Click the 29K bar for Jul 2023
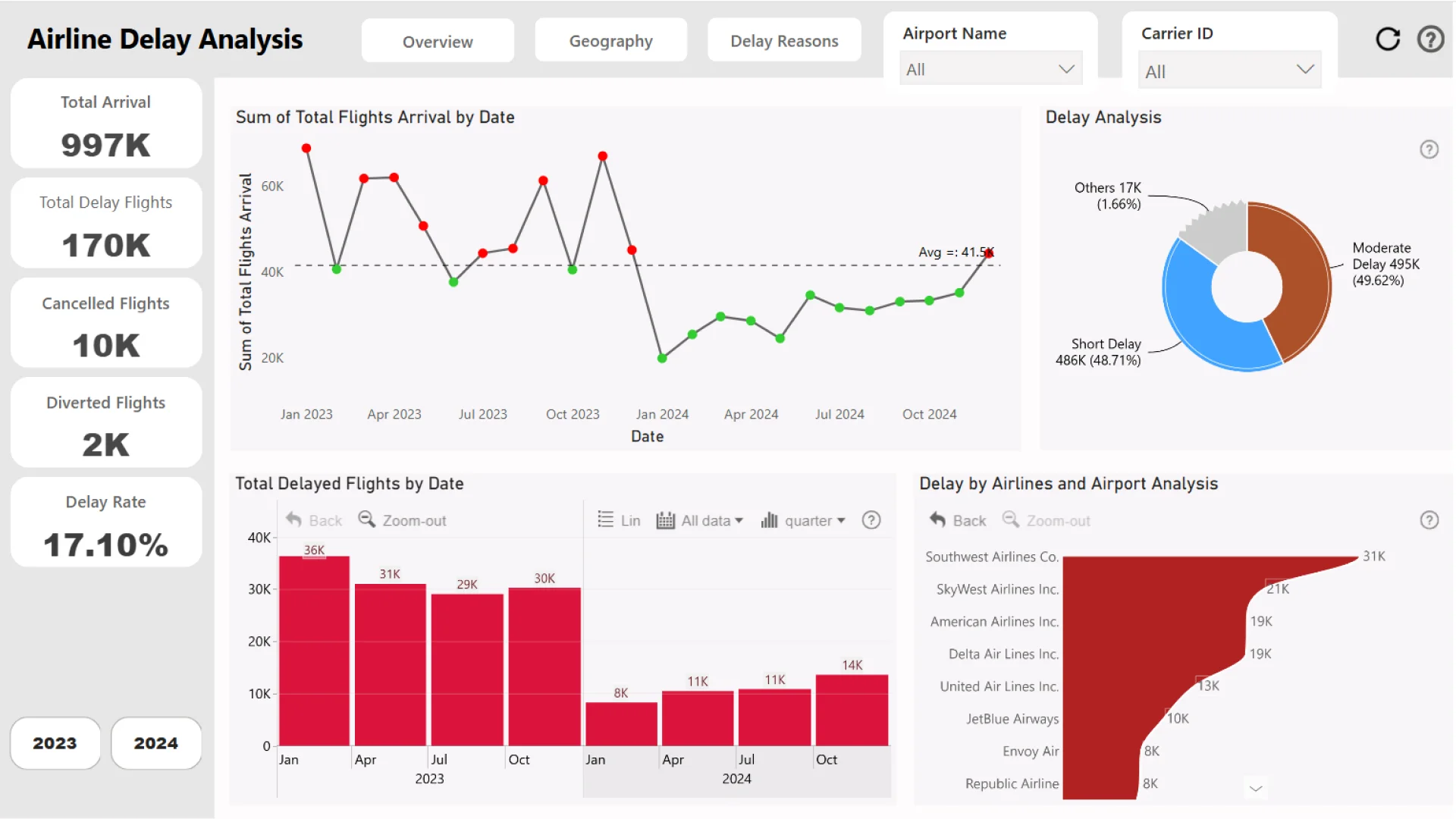This screenshot has width=1456, height=819. click(467, 670)
